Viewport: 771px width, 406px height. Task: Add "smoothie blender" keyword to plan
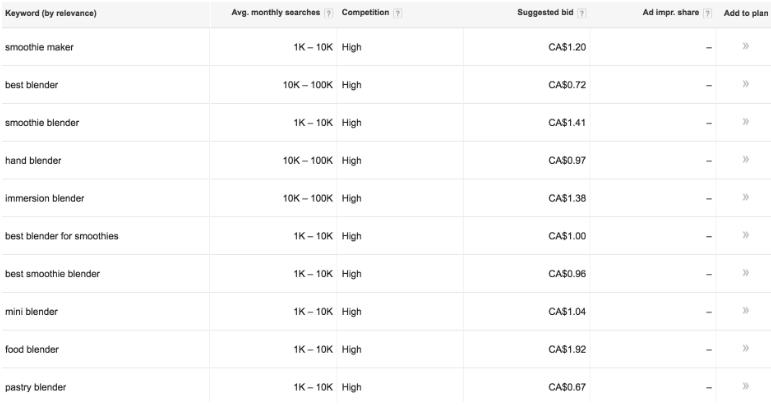[x=746, y=122]
